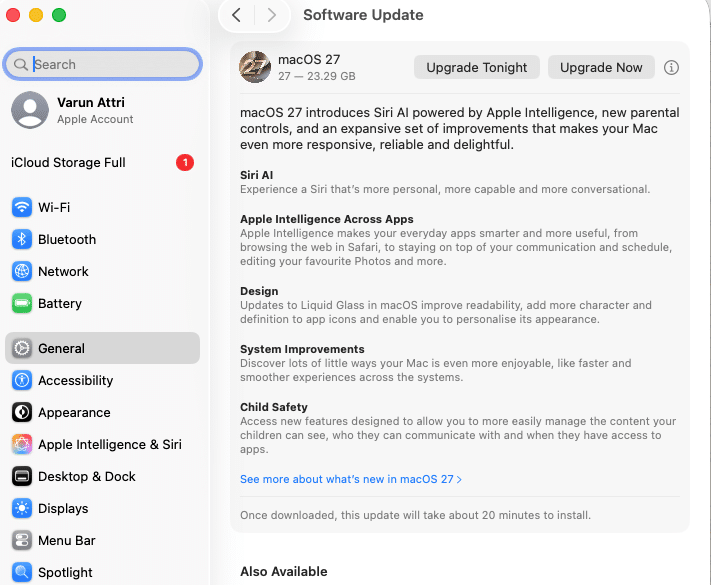Click the Apple Intelligence & Siri icon

(x=22, y=444)
